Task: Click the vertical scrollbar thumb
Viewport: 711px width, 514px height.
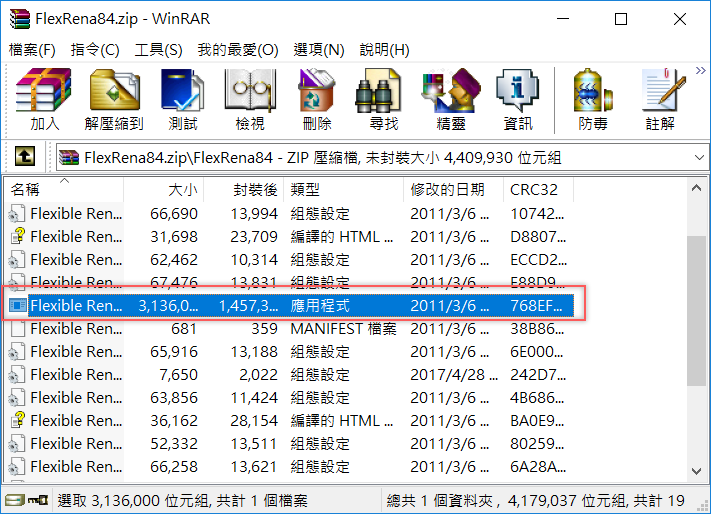Action: pyautogui.click(x=696, y=310)
